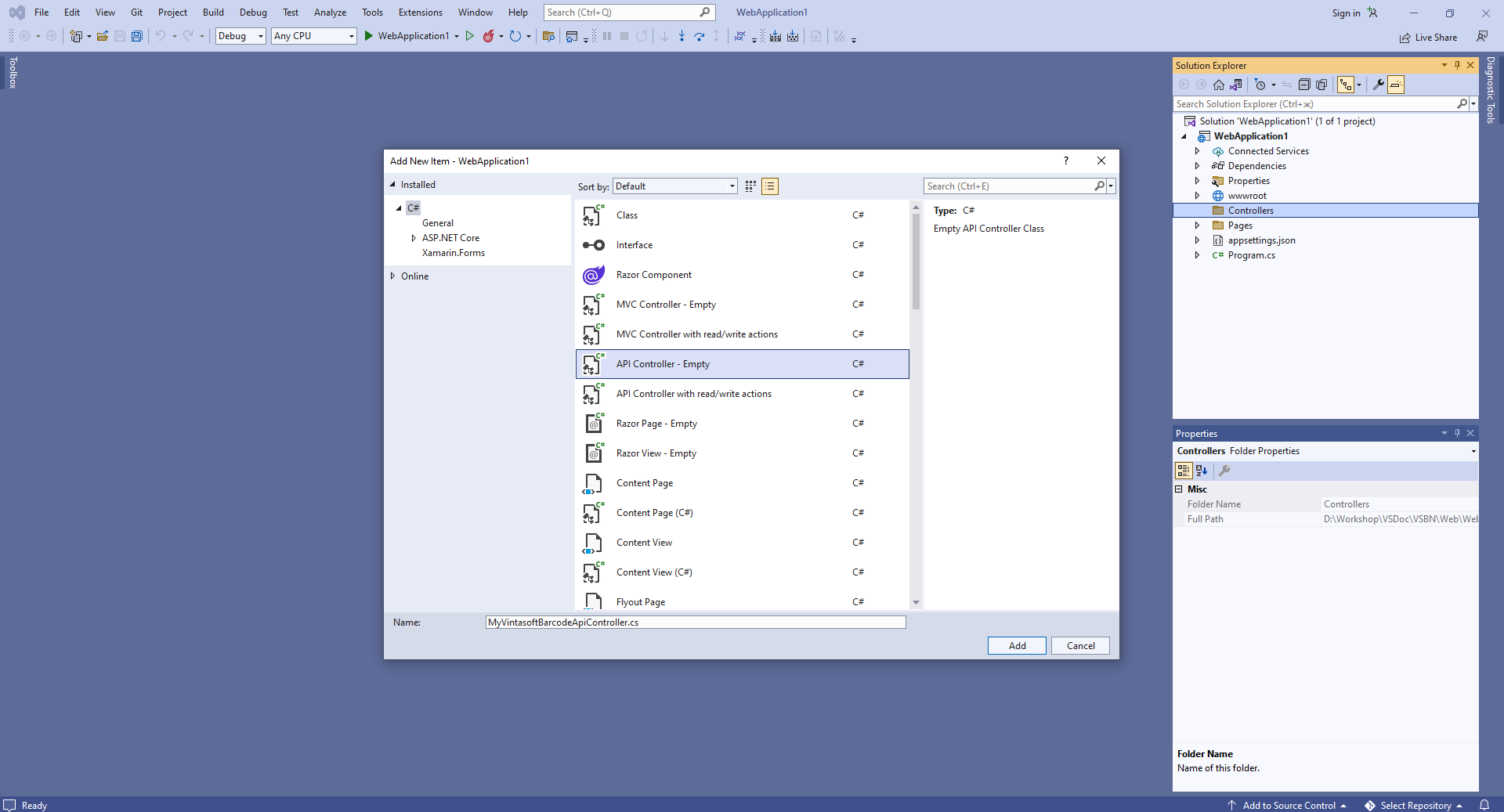
Task: Click Add to Source Control in status bar
Action: pos(1288,805)
